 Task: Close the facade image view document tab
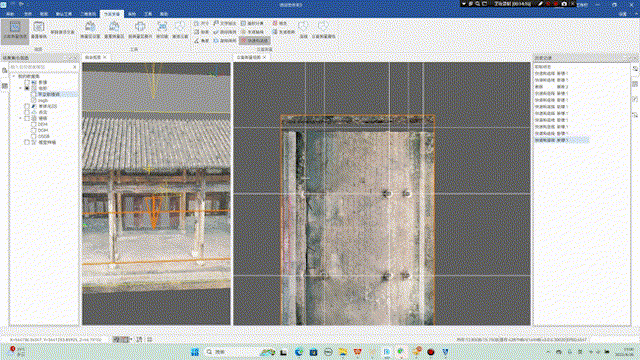(264, 57)
